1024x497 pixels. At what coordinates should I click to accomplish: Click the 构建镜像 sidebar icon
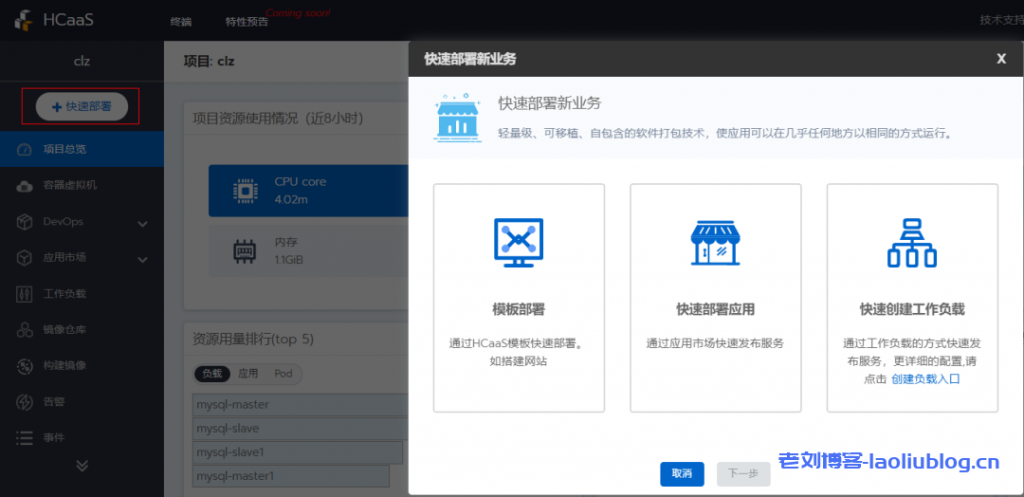[x=25, y=366]
